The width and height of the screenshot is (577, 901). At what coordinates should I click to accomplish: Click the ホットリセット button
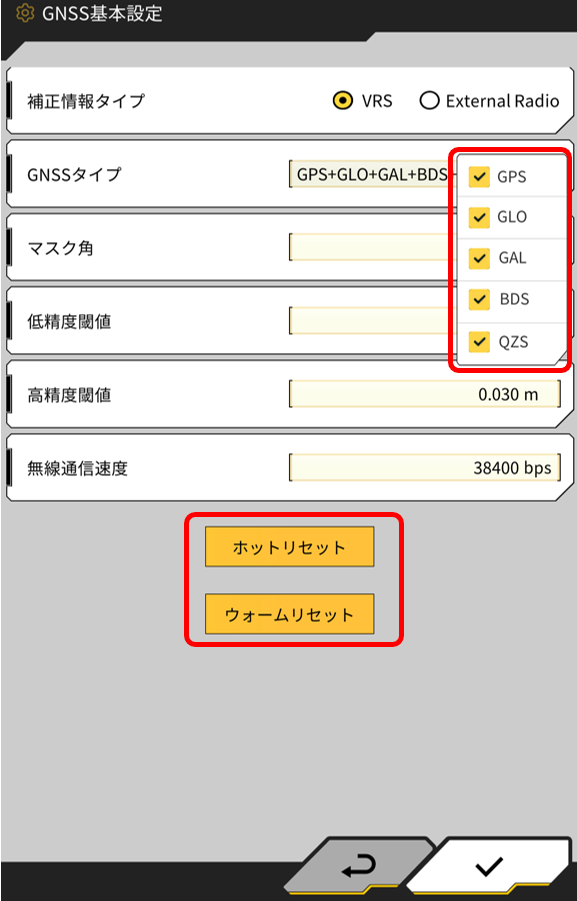(290, 547)
